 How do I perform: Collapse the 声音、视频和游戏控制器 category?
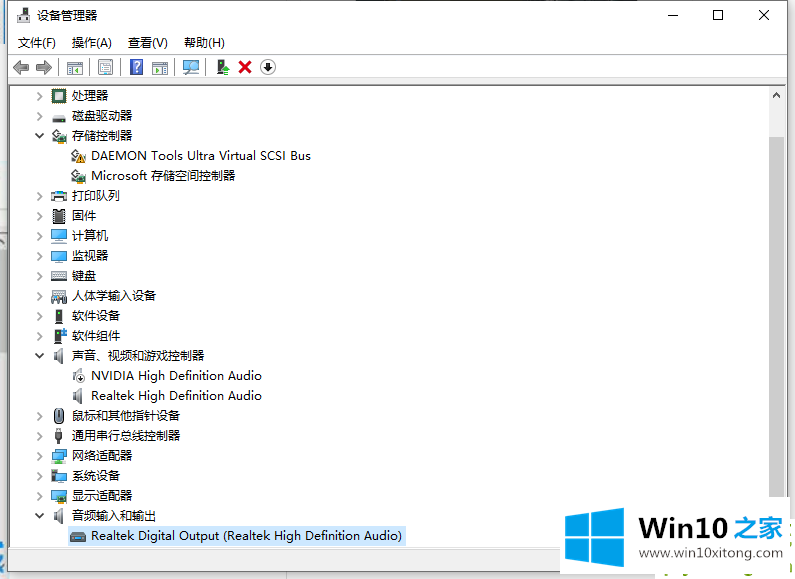click(x=40, y=356)
